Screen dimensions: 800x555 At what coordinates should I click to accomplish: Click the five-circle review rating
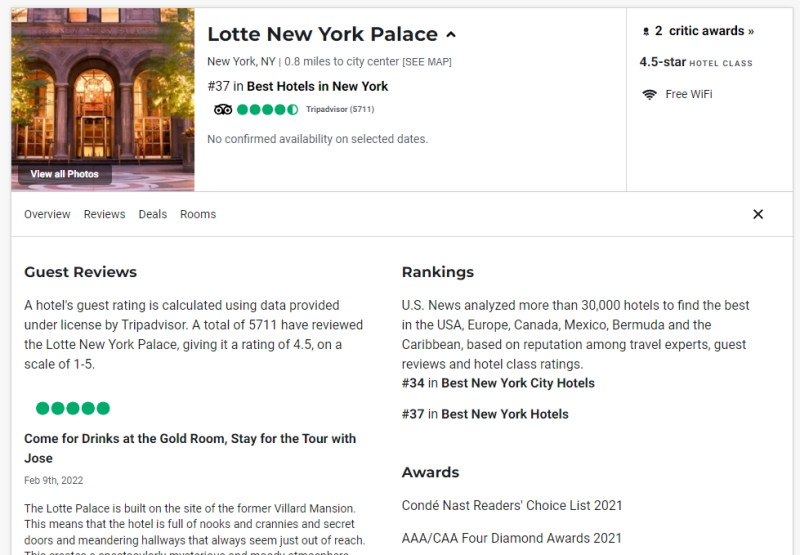[x=72, y=408]
